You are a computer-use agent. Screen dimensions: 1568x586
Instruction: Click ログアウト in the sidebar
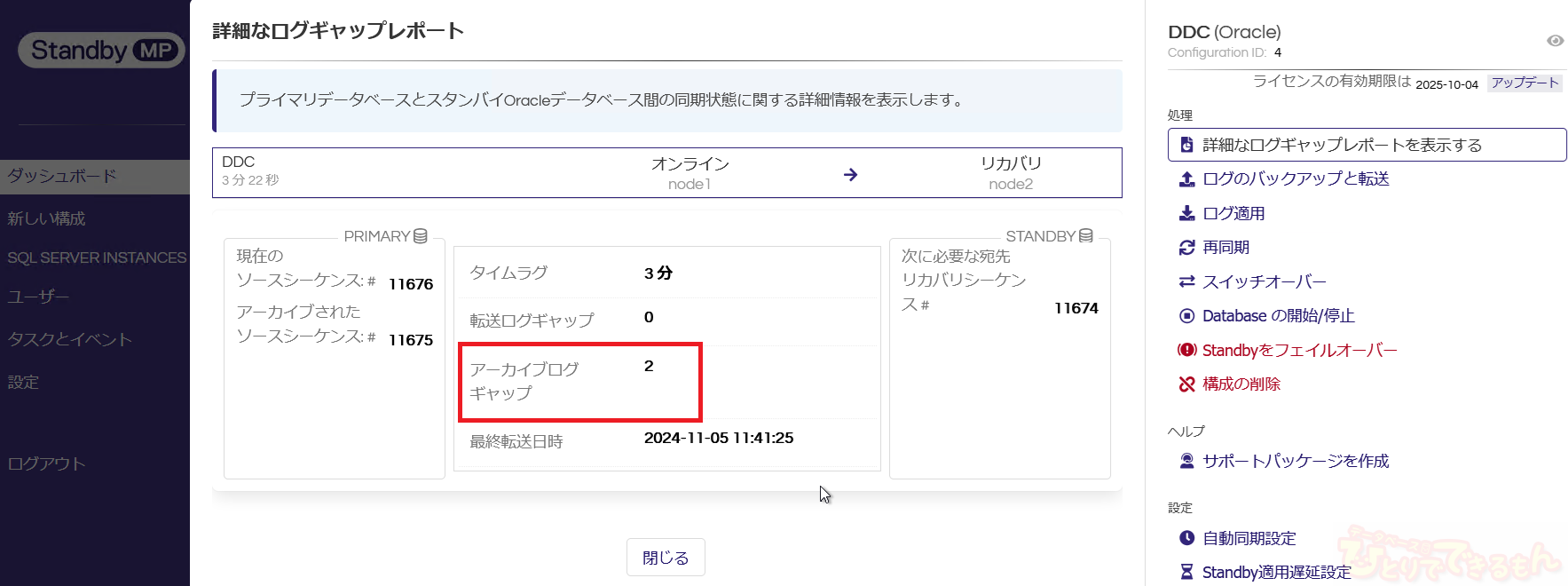coord(46,463)
